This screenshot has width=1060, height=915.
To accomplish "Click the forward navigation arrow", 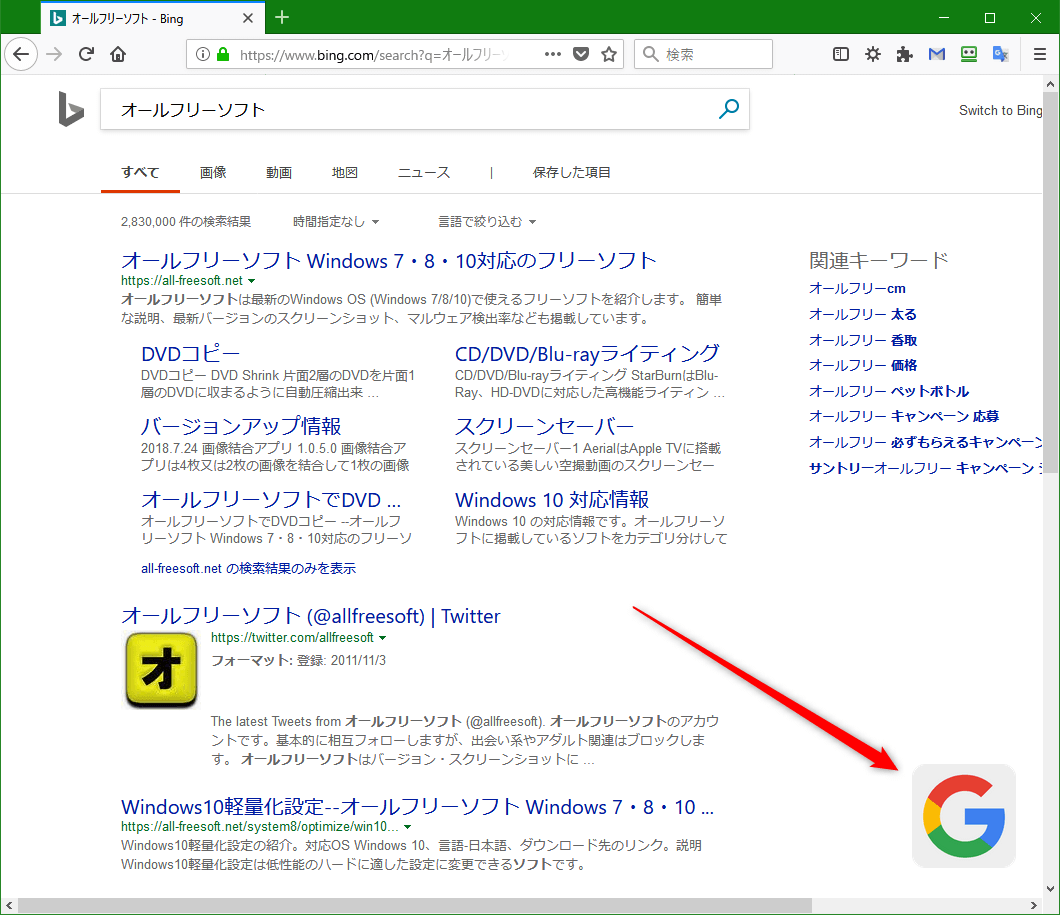I will [54, 54].
